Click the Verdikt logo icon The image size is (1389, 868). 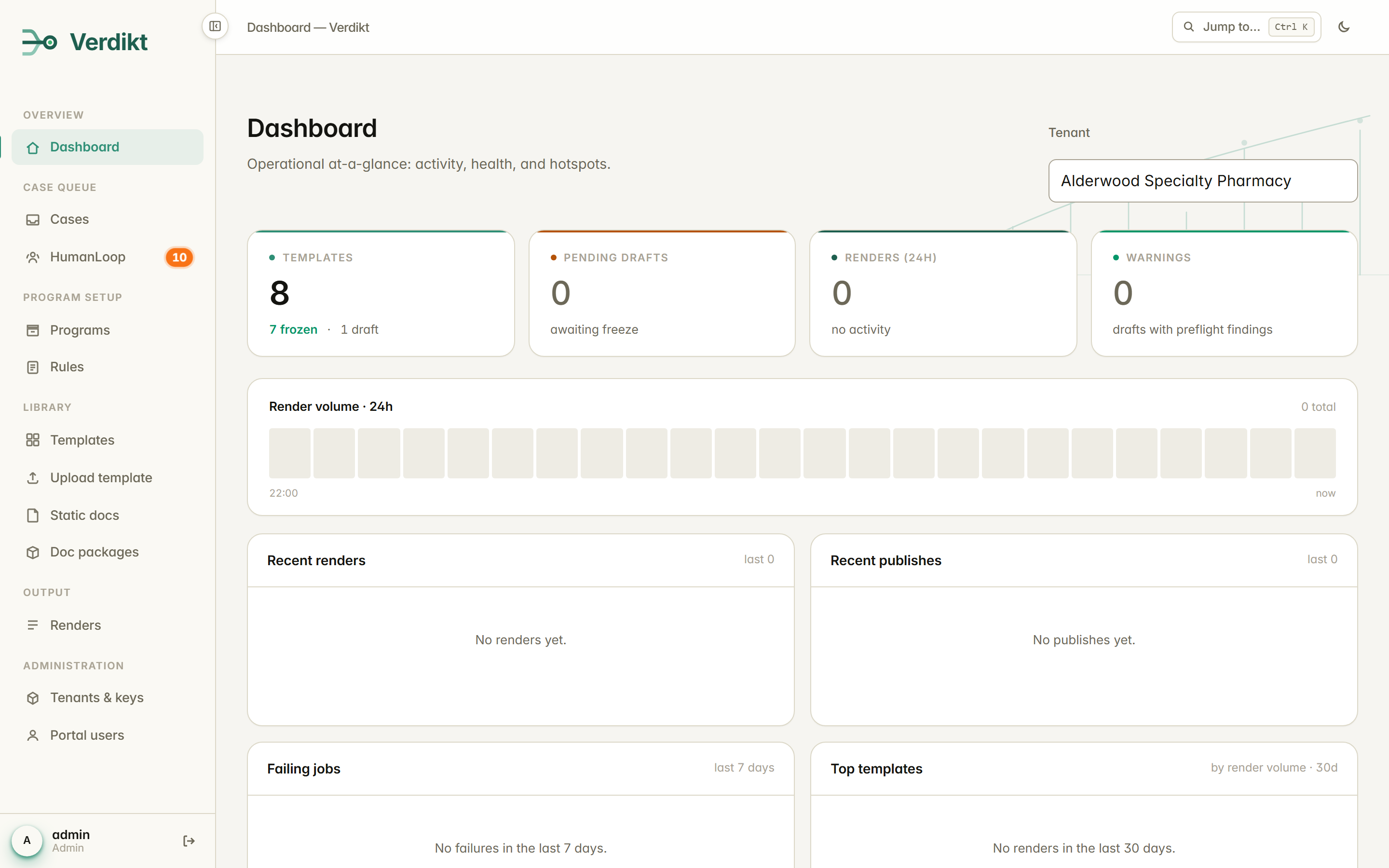point(39,42)
